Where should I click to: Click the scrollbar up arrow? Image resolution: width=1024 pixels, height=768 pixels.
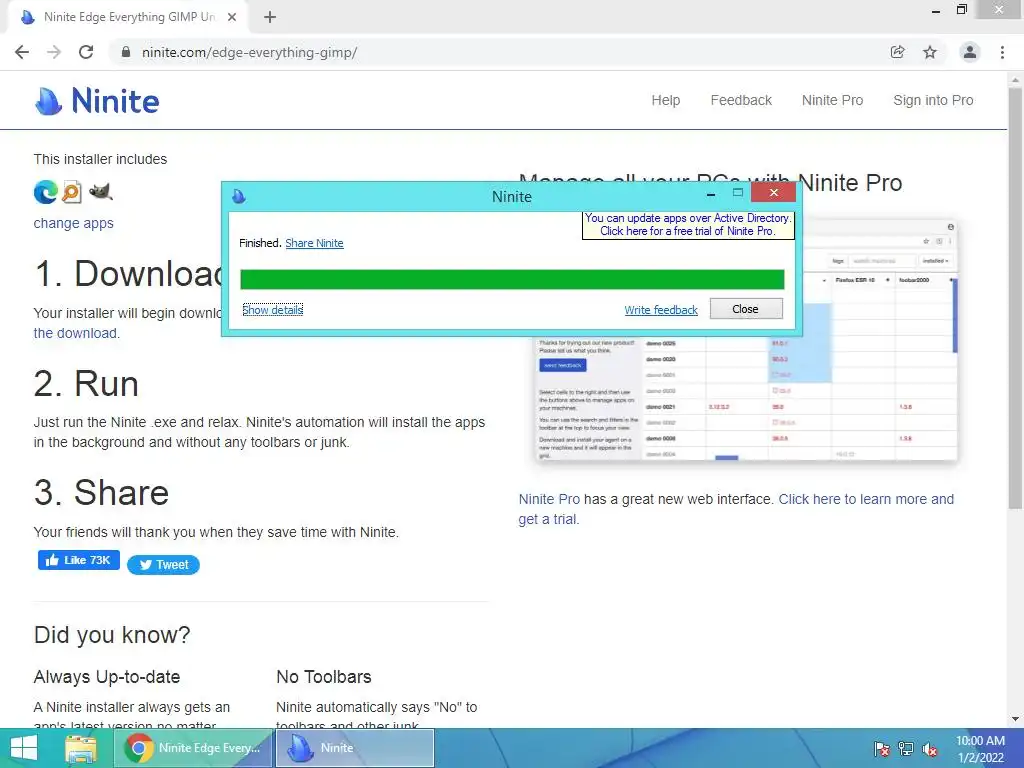coord(1015,78)
